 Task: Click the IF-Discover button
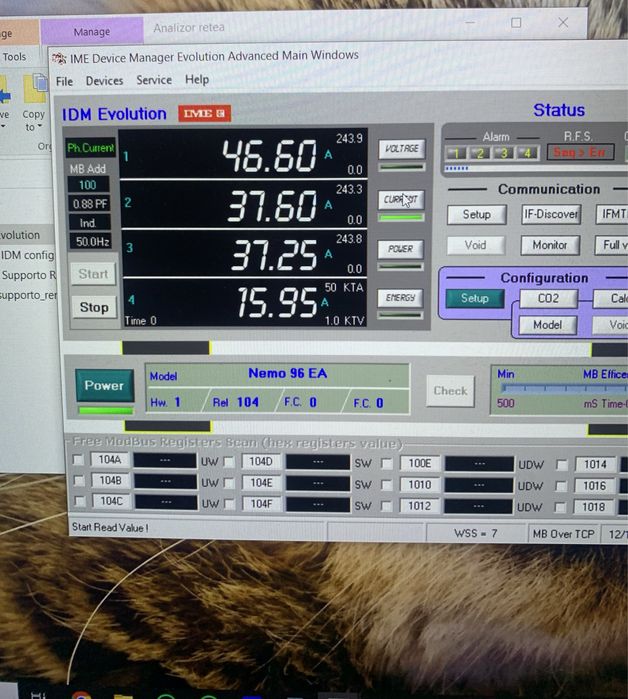pyautogui.click(x=551, y=214)
